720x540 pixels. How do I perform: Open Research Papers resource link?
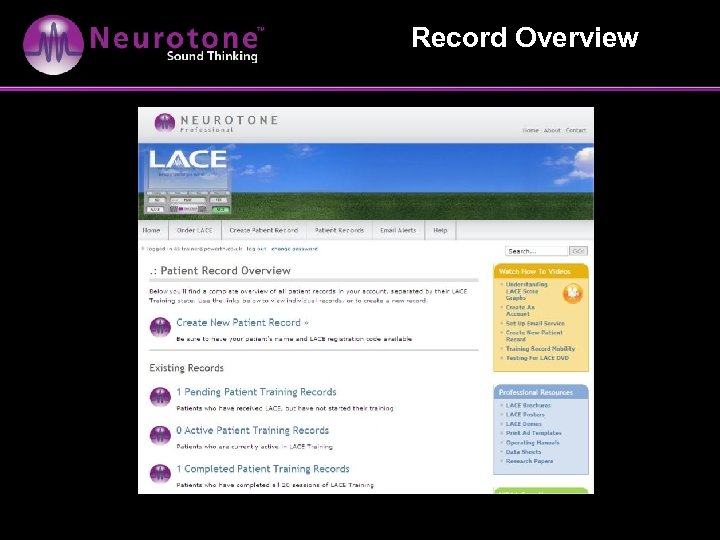pos(529,461)
